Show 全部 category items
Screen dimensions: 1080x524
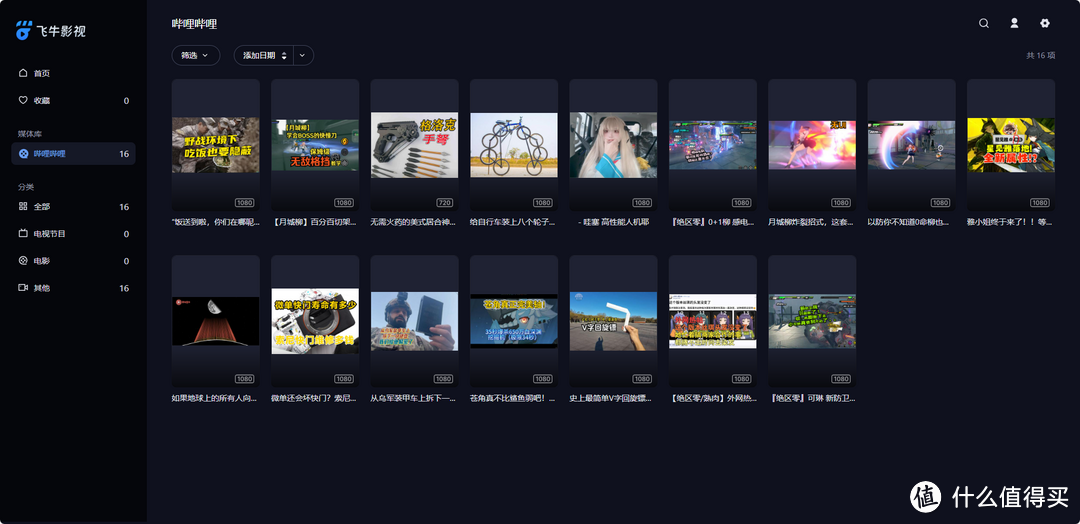[41, 207]
